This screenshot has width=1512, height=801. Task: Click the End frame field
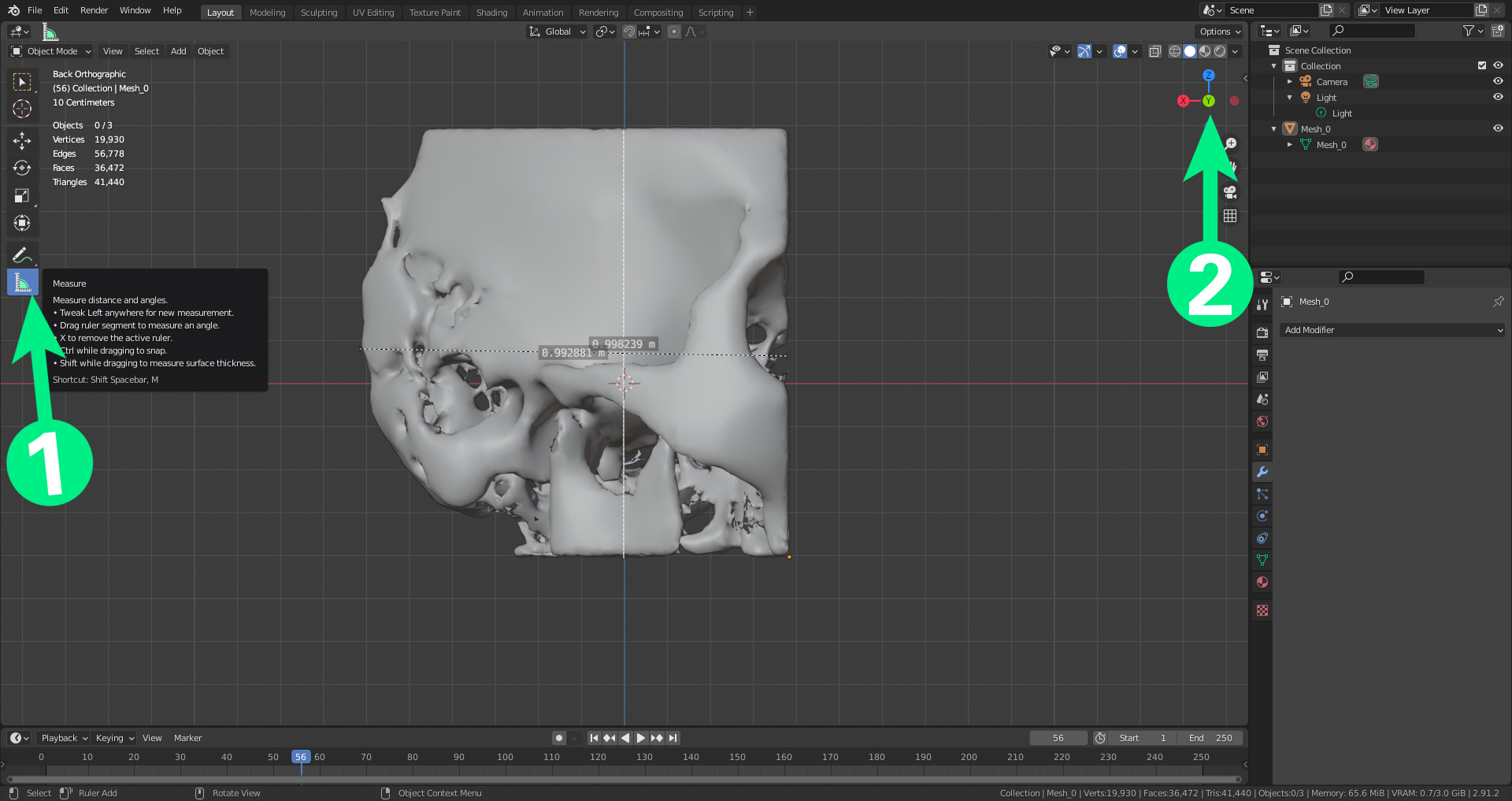(1210, 738)
